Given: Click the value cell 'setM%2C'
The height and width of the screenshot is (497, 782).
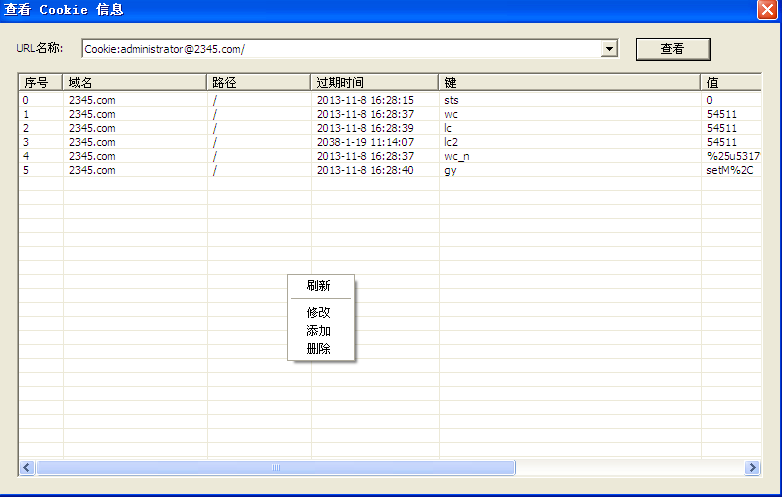Looking at the screenshot, I should coord(730,170).
